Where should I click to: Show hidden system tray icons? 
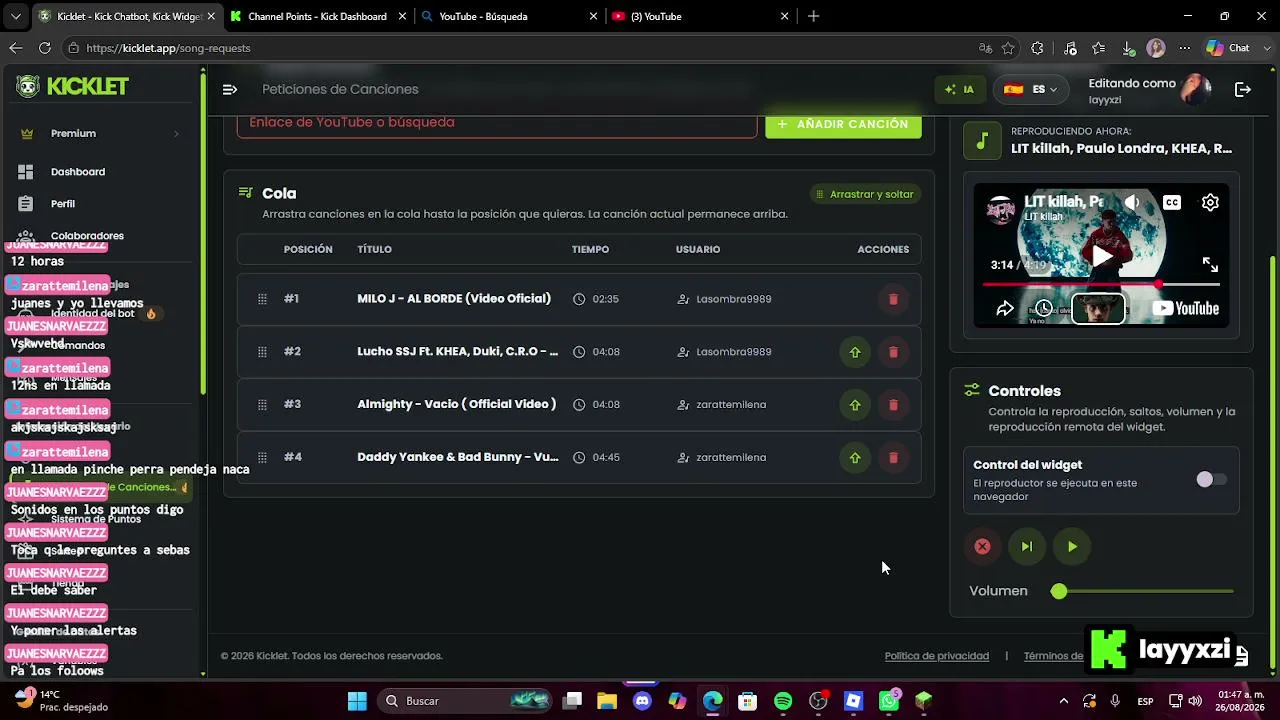click(x=1063, y=701)
